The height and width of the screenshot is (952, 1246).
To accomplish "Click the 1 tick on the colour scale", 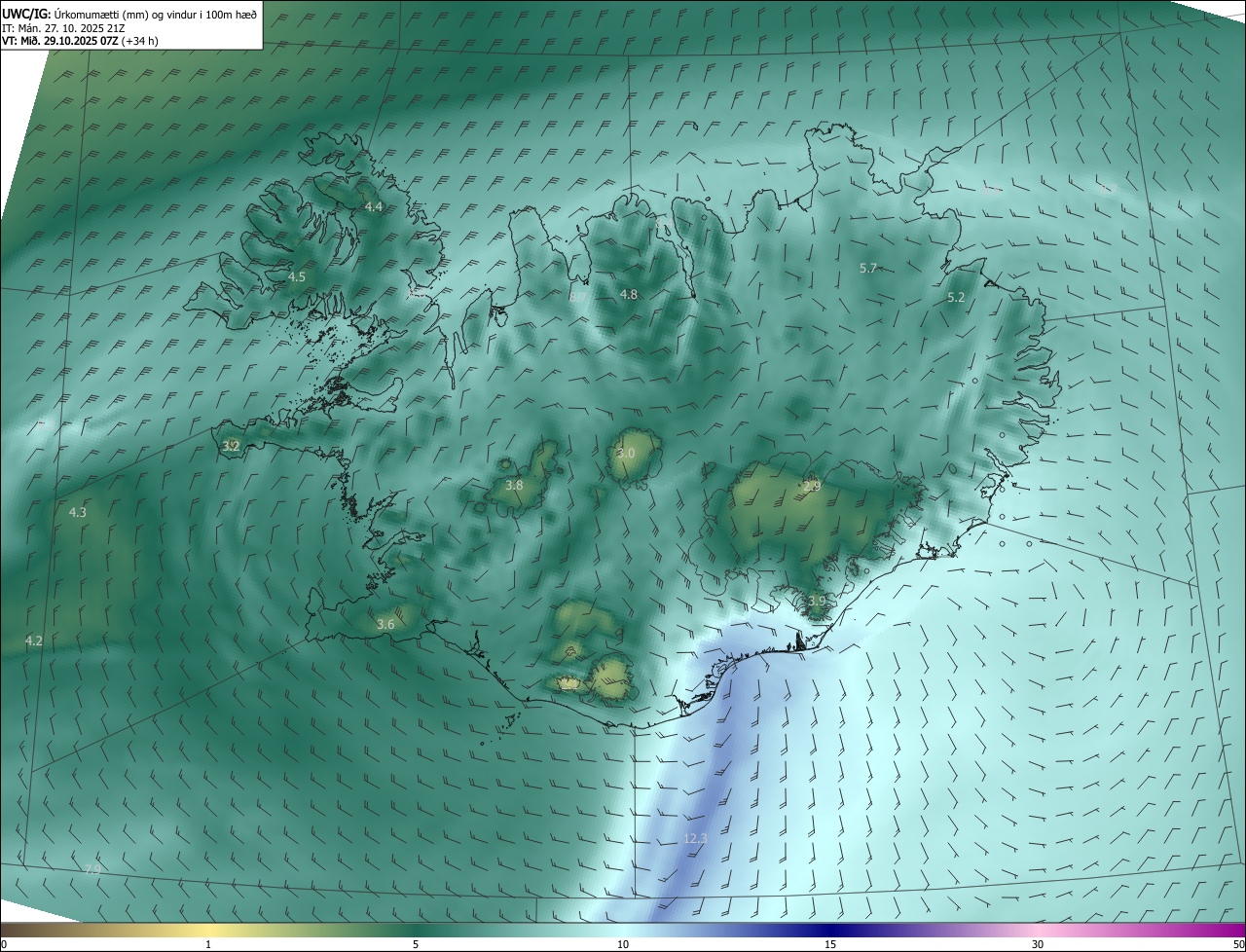I will pyautogui.click(x=208, y=944).
